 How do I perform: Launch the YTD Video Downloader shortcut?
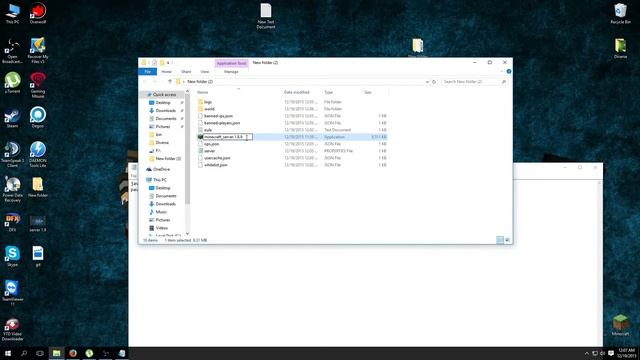pyautogui.click(x=12, y=329)
